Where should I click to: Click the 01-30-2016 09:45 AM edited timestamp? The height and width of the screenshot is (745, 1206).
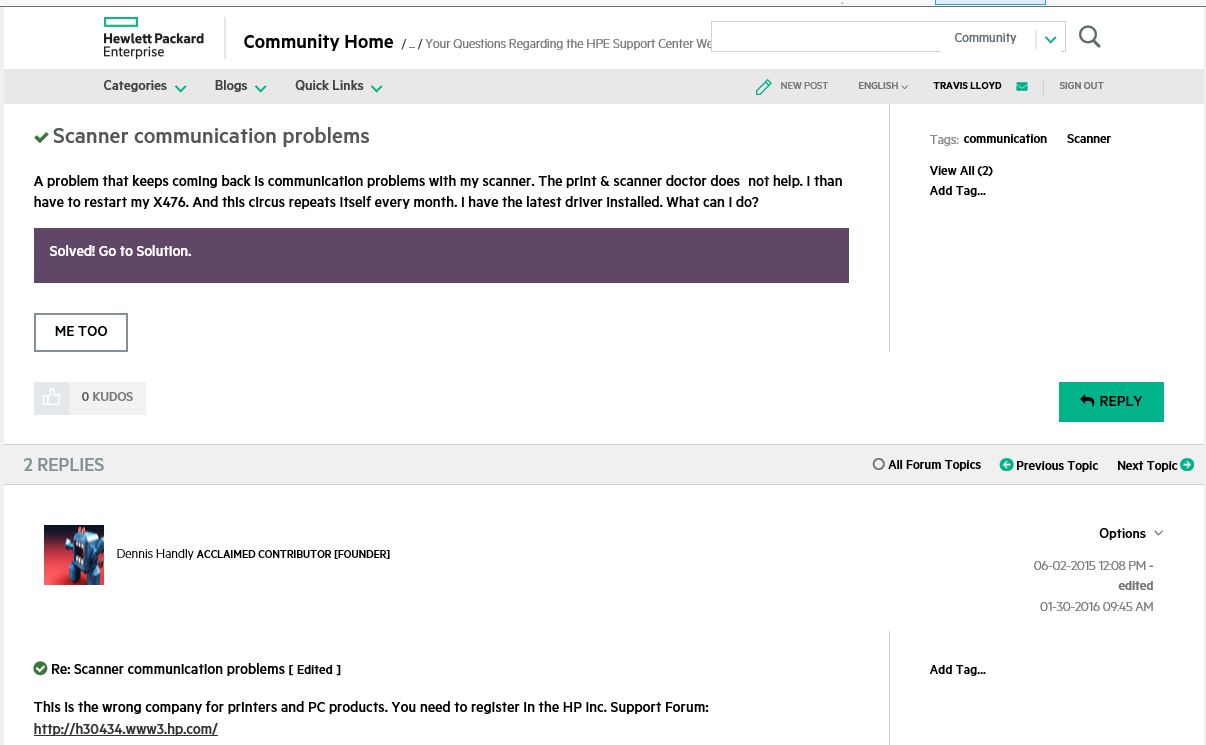1096,607
